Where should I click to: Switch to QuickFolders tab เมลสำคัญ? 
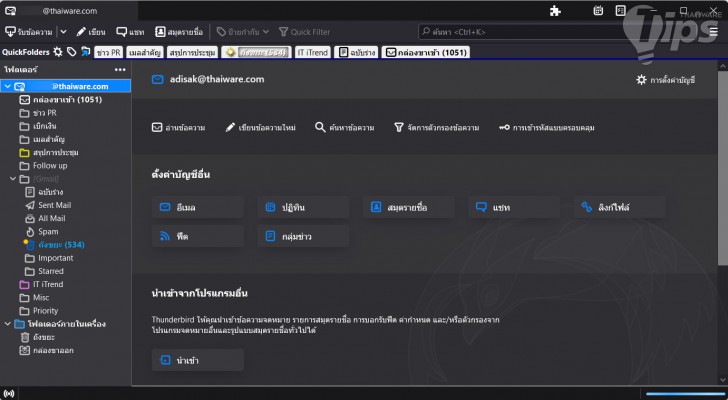pyautogui.click(x=145, y=52)
